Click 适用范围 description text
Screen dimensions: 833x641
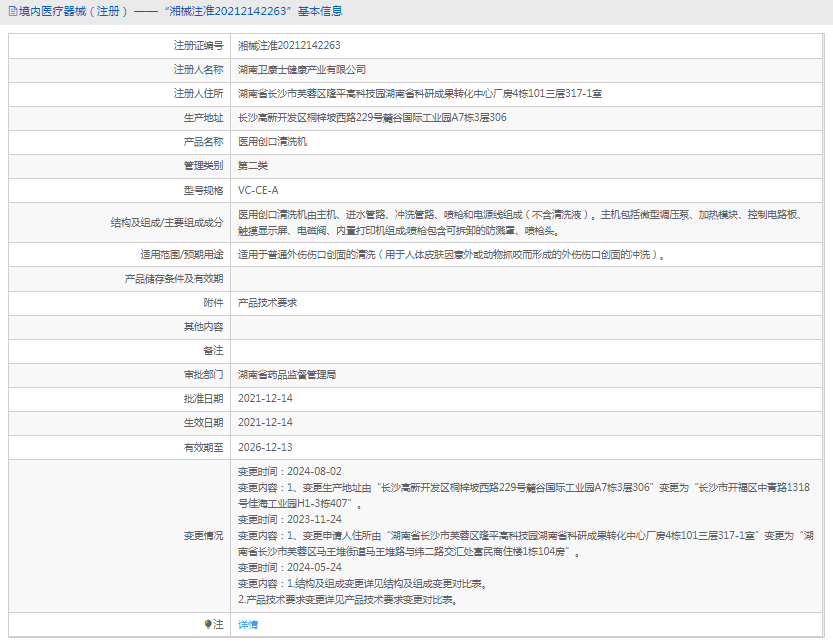(452, 254)
